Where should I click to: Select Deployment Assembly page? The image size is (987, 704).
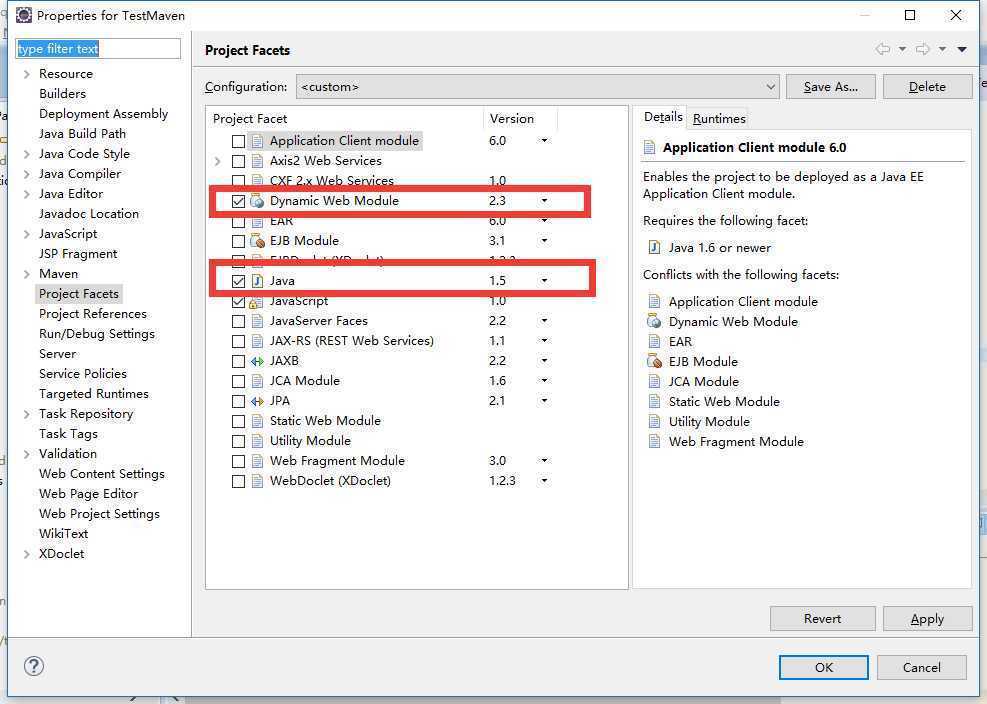tap(103, 114)
